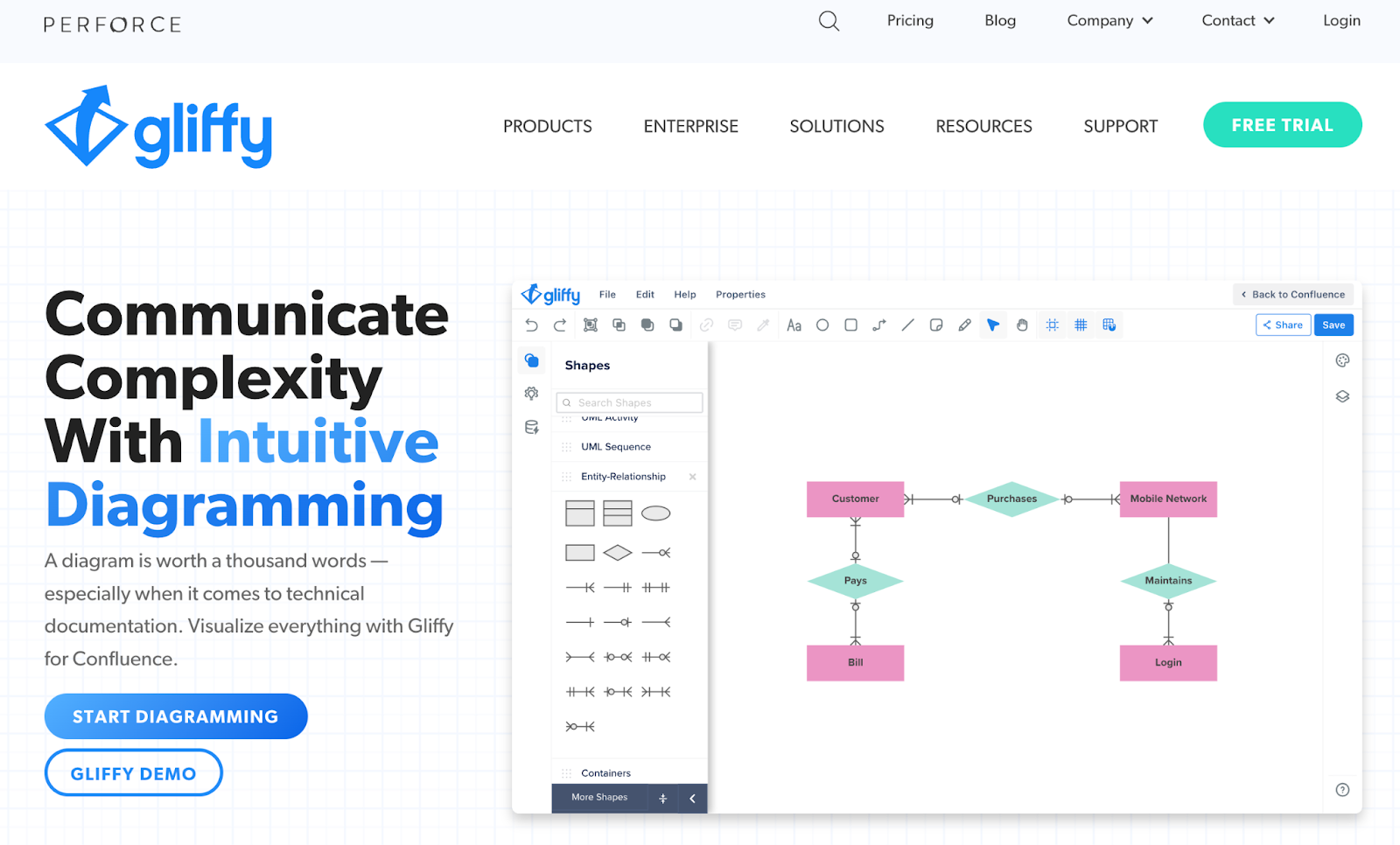
Task: Toggle the drawing guides icon
Action: (x=1053, y=325)
